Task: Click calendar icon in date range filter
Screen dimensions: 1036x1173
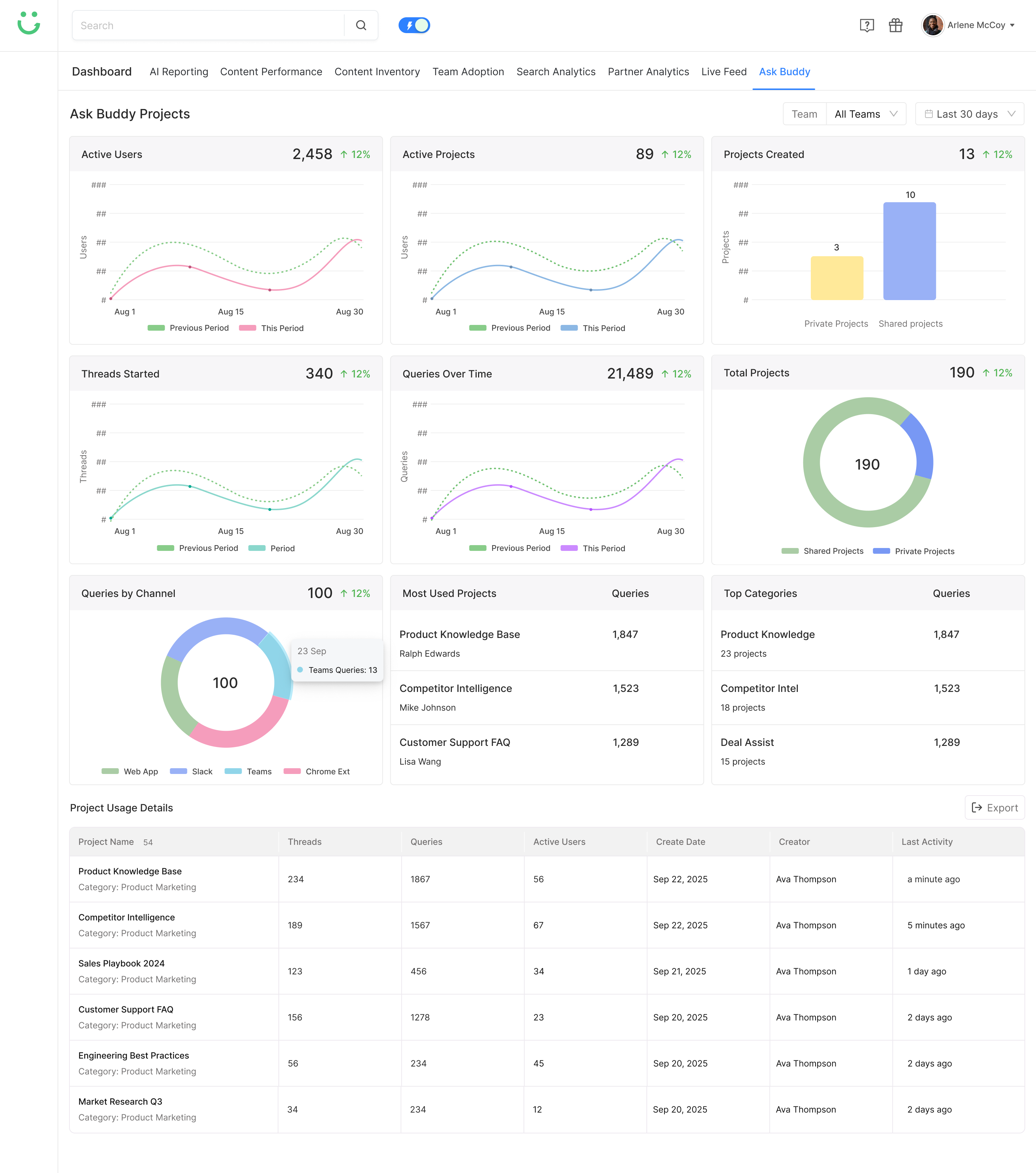Action: (928, 114)
